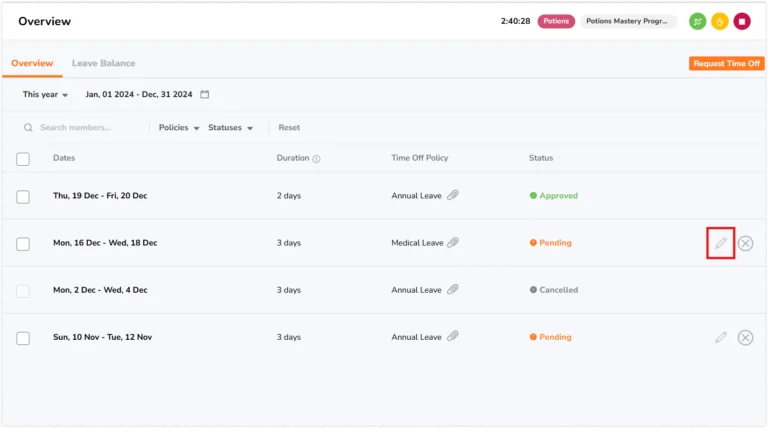Click the Mon, 2 Dec - Wed, 4 Dec dates

[100, 290]
